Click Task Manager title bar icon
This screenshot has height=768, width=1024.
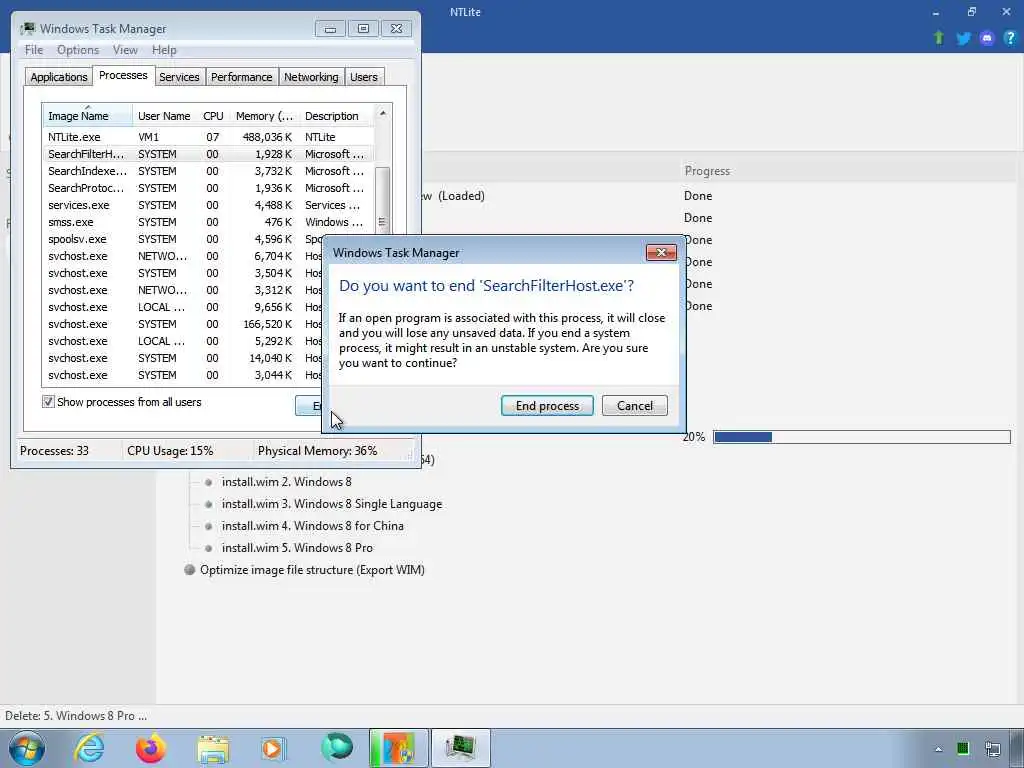pos(27,29)
